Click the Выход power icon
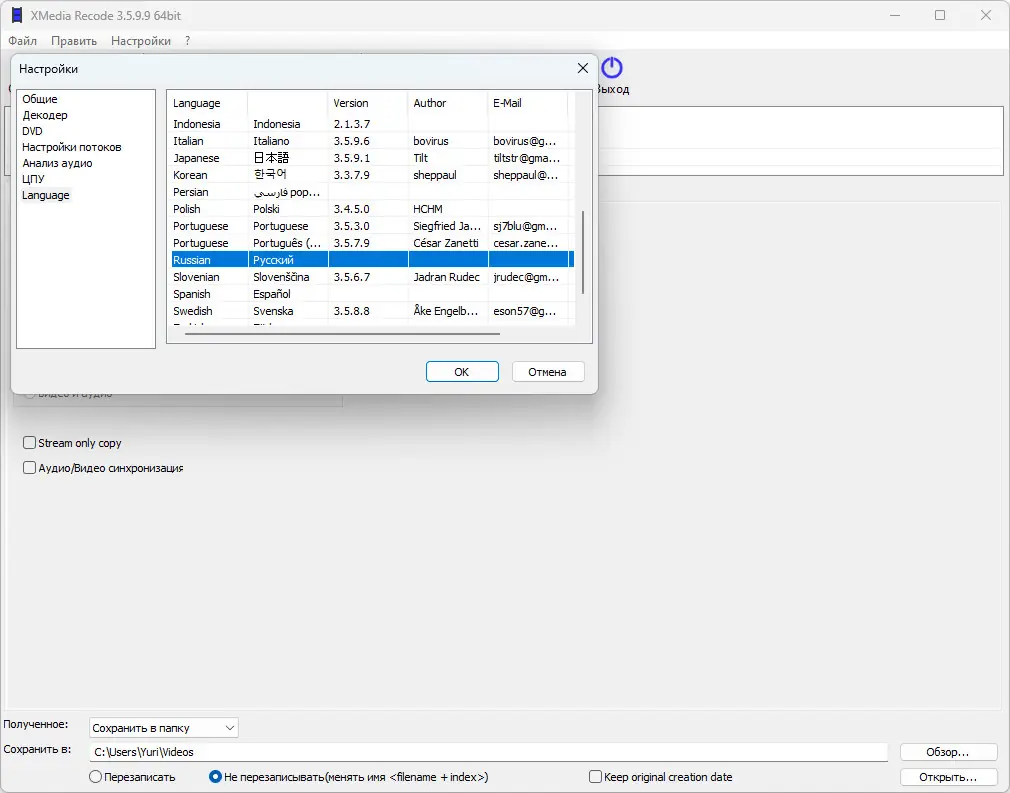Screen dimensions: 1010x793 (612, 68)
